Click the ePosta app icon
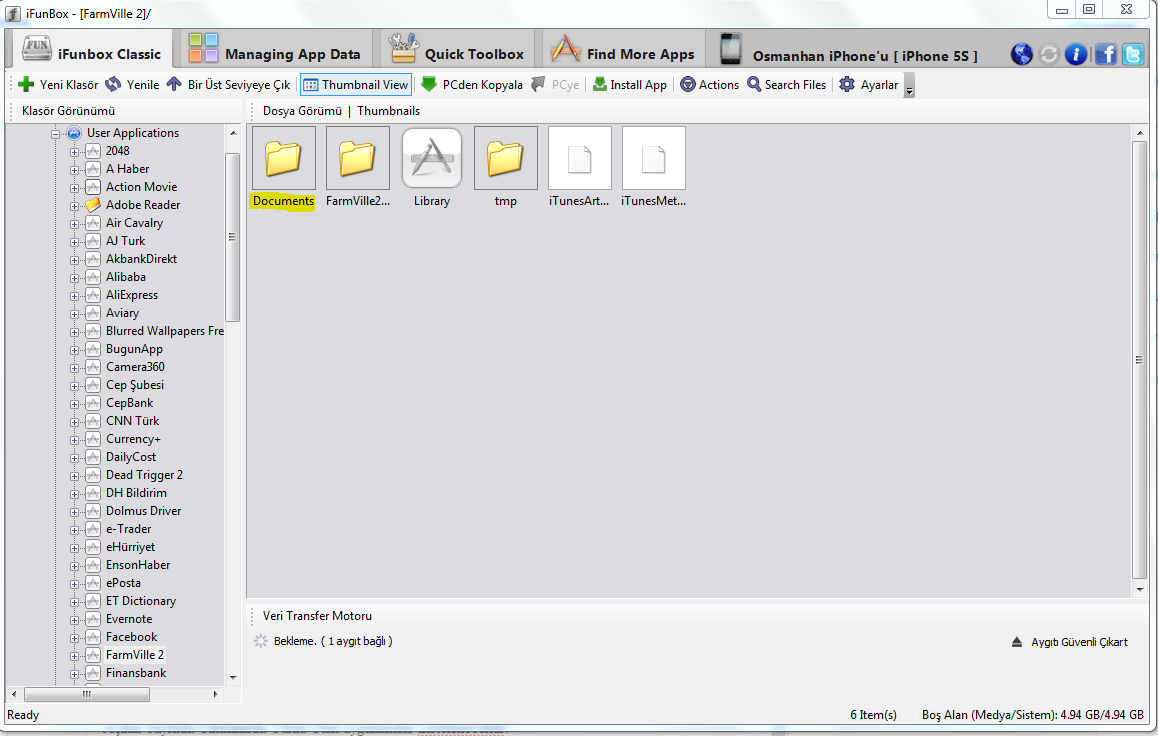 [x=93, y=583]
